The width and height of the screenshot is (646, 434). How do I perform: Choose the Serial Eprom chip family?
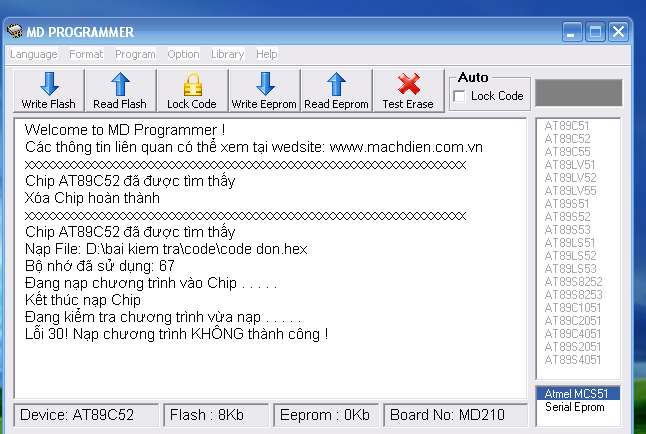pos(578,407)
